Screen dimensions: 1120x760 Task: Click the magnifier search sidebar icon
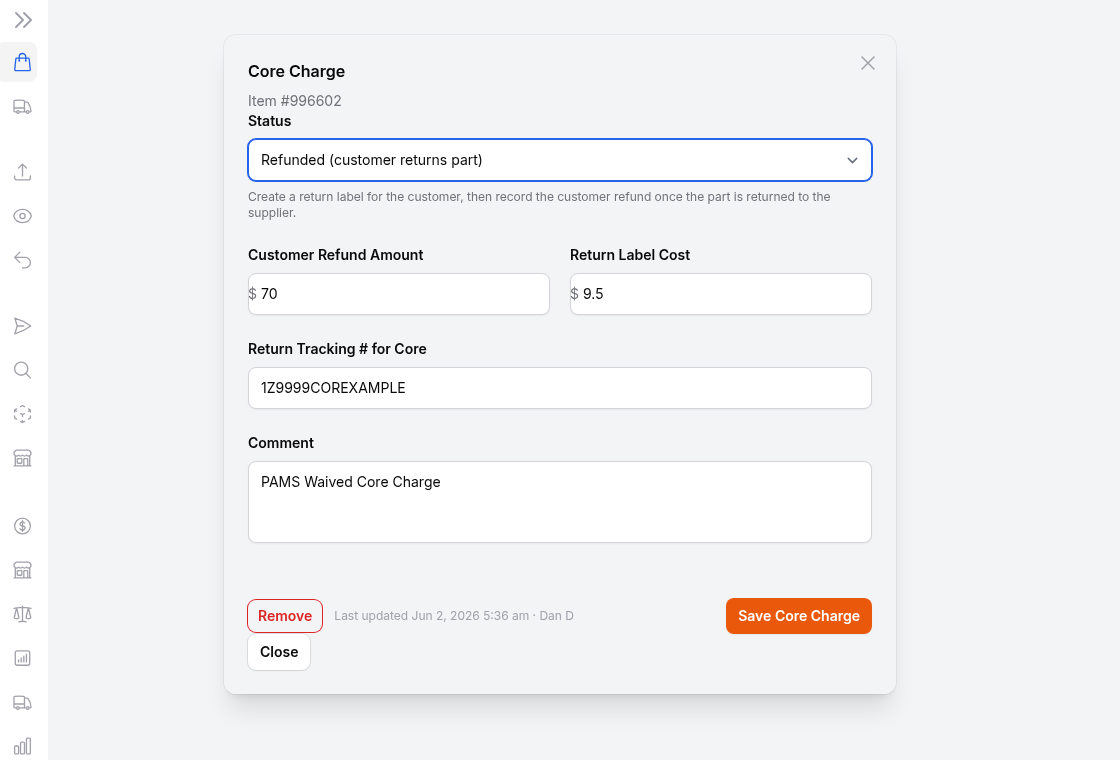coord(23,370)
